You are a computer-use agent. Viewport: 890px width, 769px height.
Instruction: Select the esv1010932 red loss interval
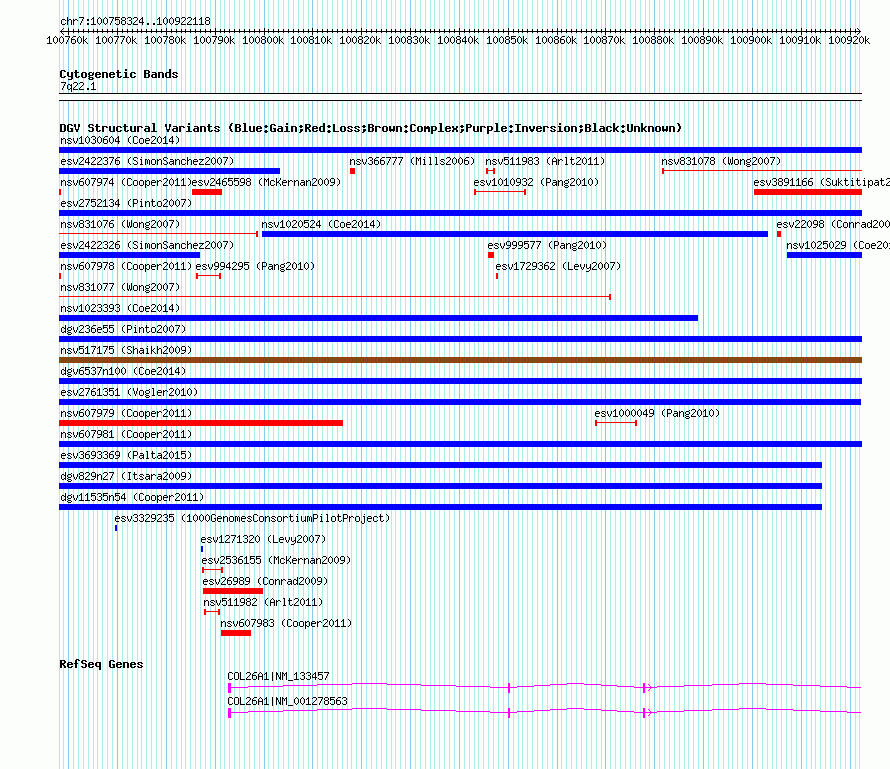click(500, 192)
